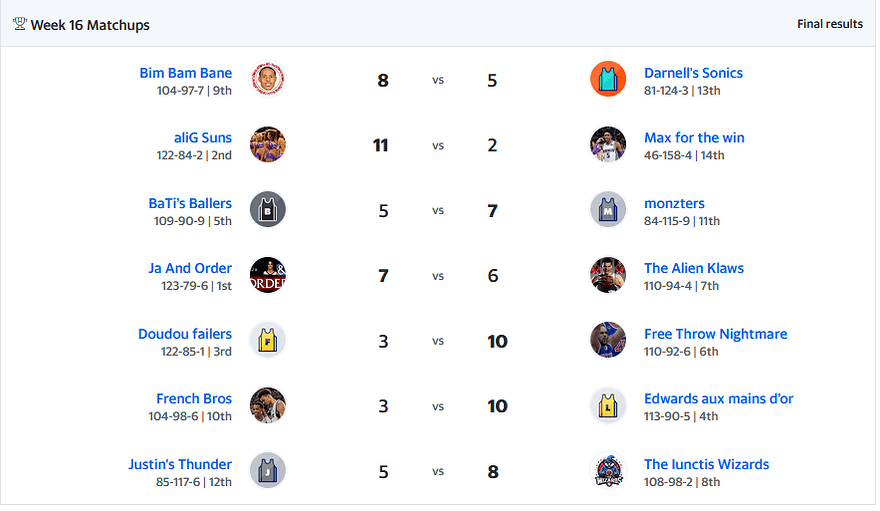
Task: Click Bim Bam Bane team avatar
Action: click(268, 80)
